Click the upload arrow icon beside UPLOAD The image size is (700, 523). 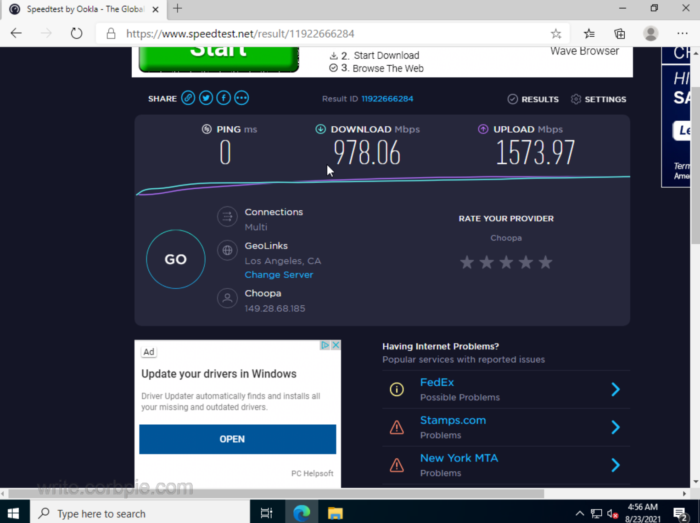[x=483, y=129]
